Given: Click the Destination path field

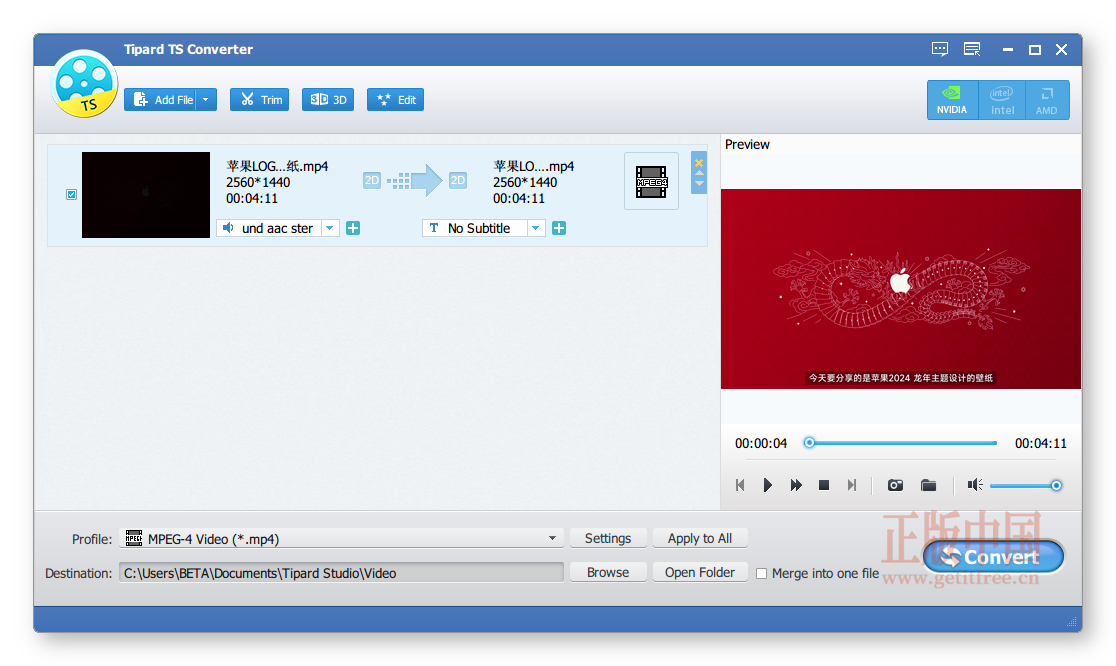Looking at the screenshot, I should point(342,573).
